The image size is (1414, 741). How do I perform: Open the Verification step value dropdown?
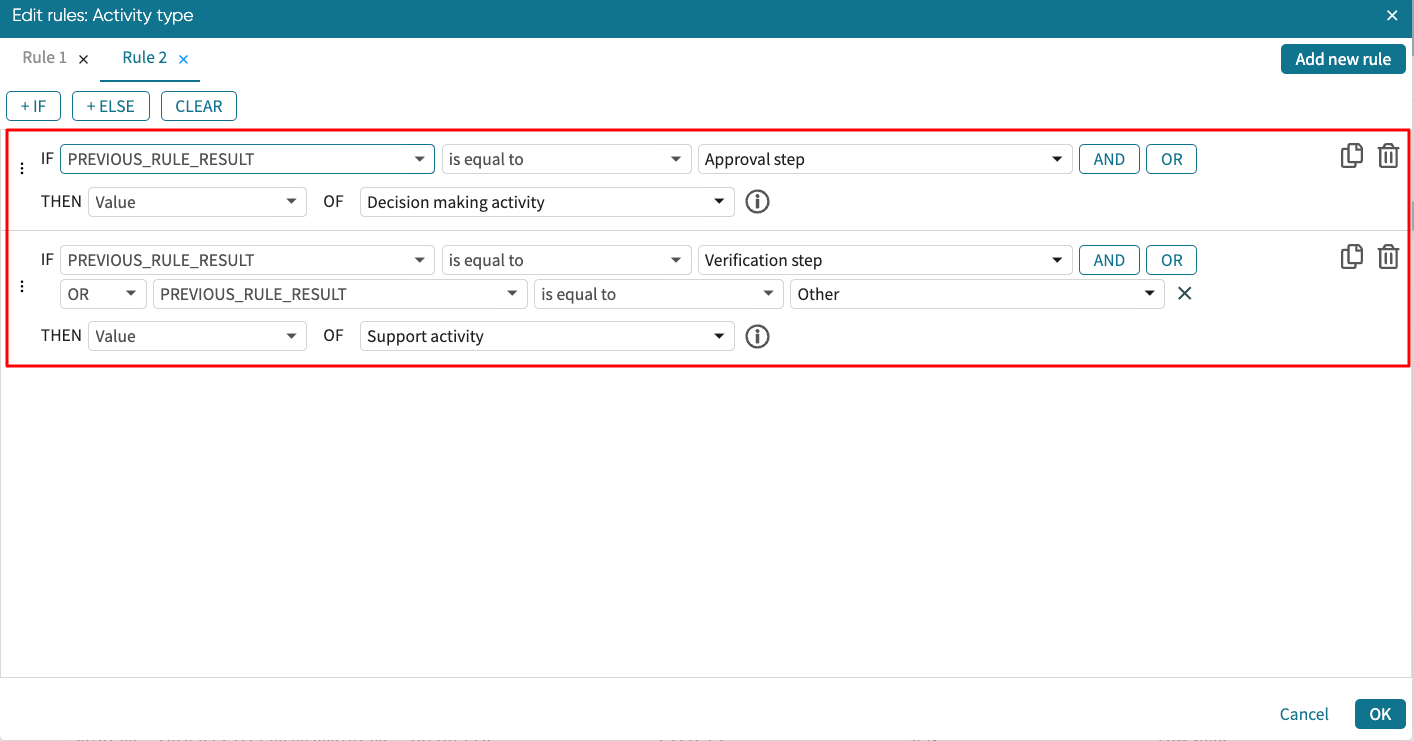pyautogui.click(x=884, y=260)
